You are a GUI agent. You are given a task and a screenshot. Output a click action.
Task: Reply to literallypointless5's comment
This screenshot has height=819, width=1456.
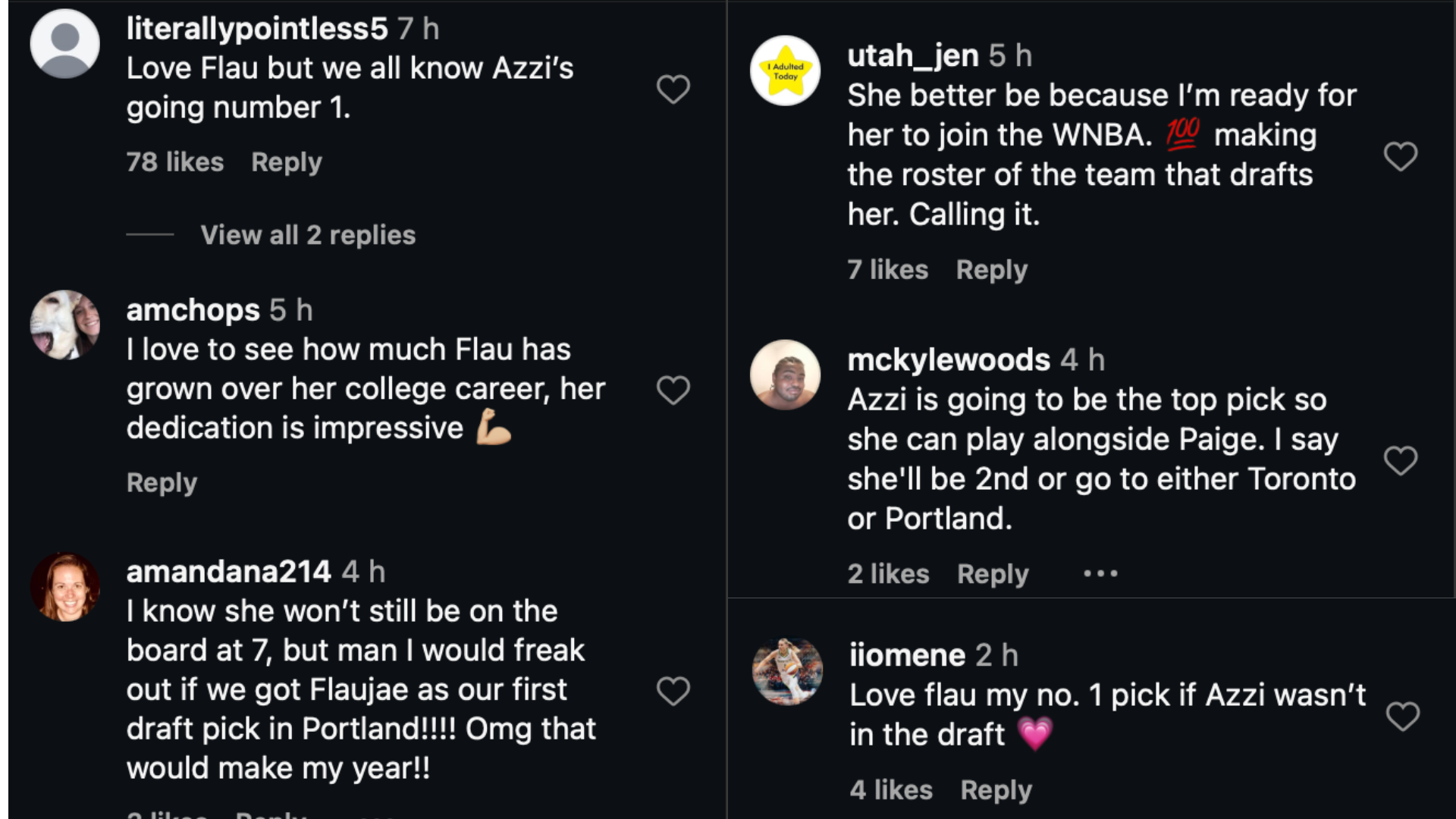pyautogui.click(x=287, y=162)
